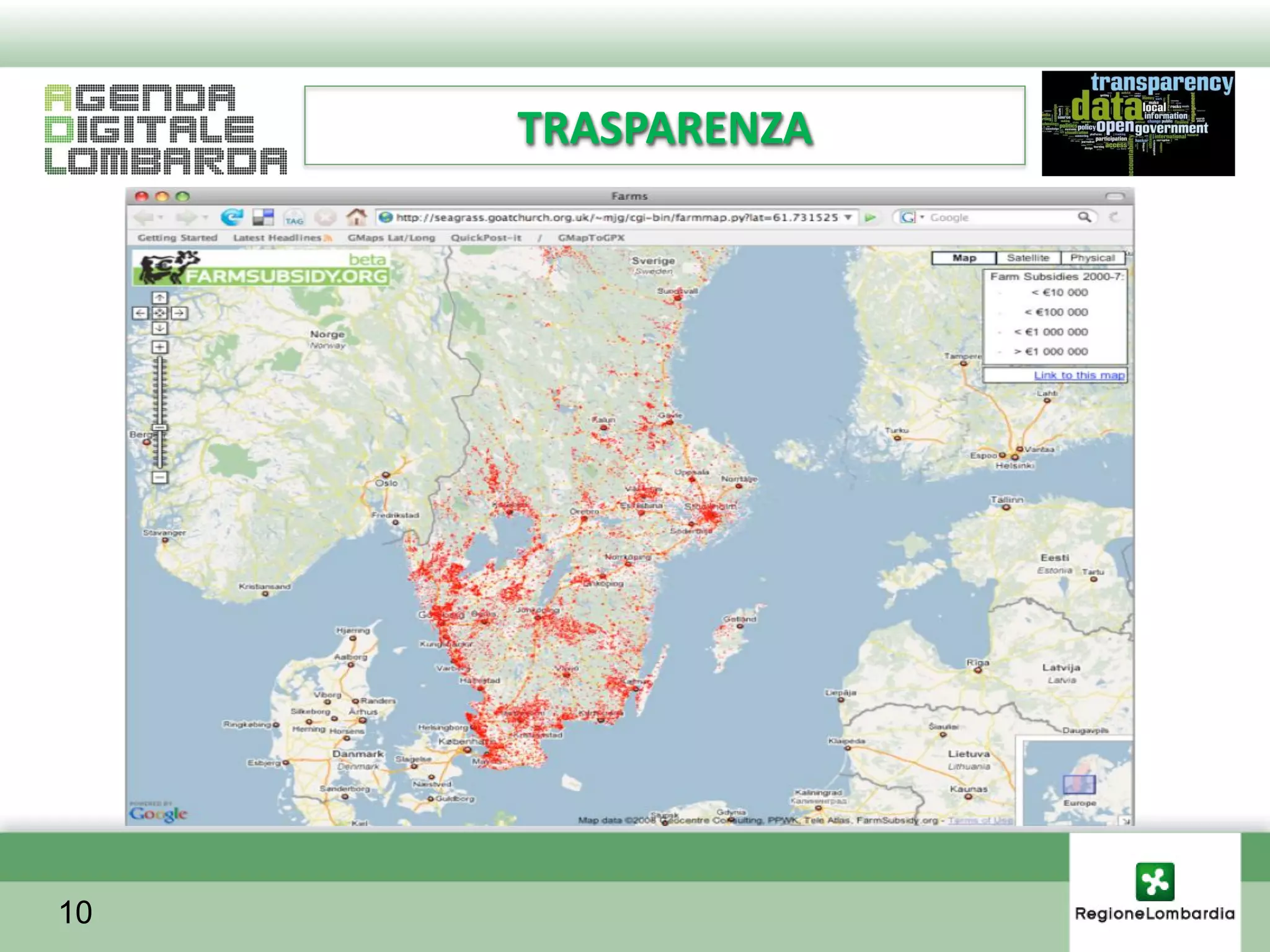The image size is (1270, 952).
Task: Switch map to Satellite view
Action: coord(1028,258)
